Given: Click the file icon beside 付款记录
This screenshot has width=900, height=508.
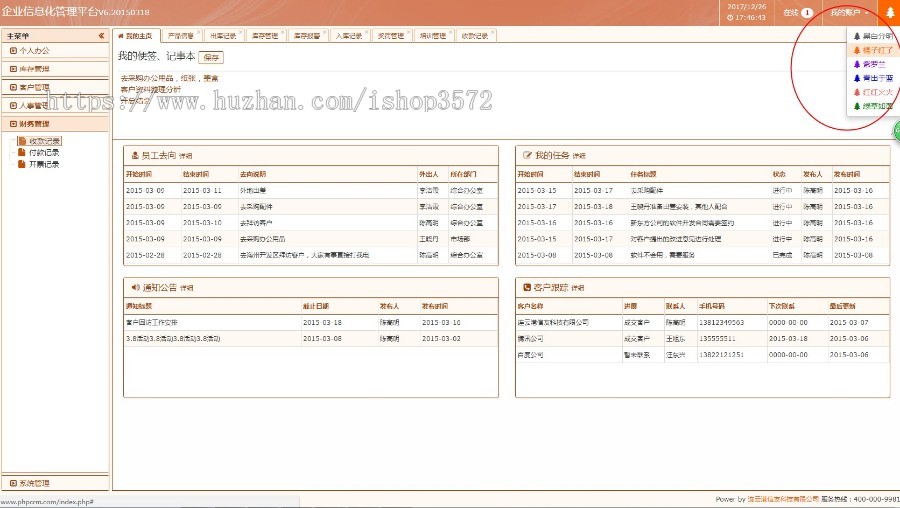Looking at the screenshot, I should coord(22,152).
